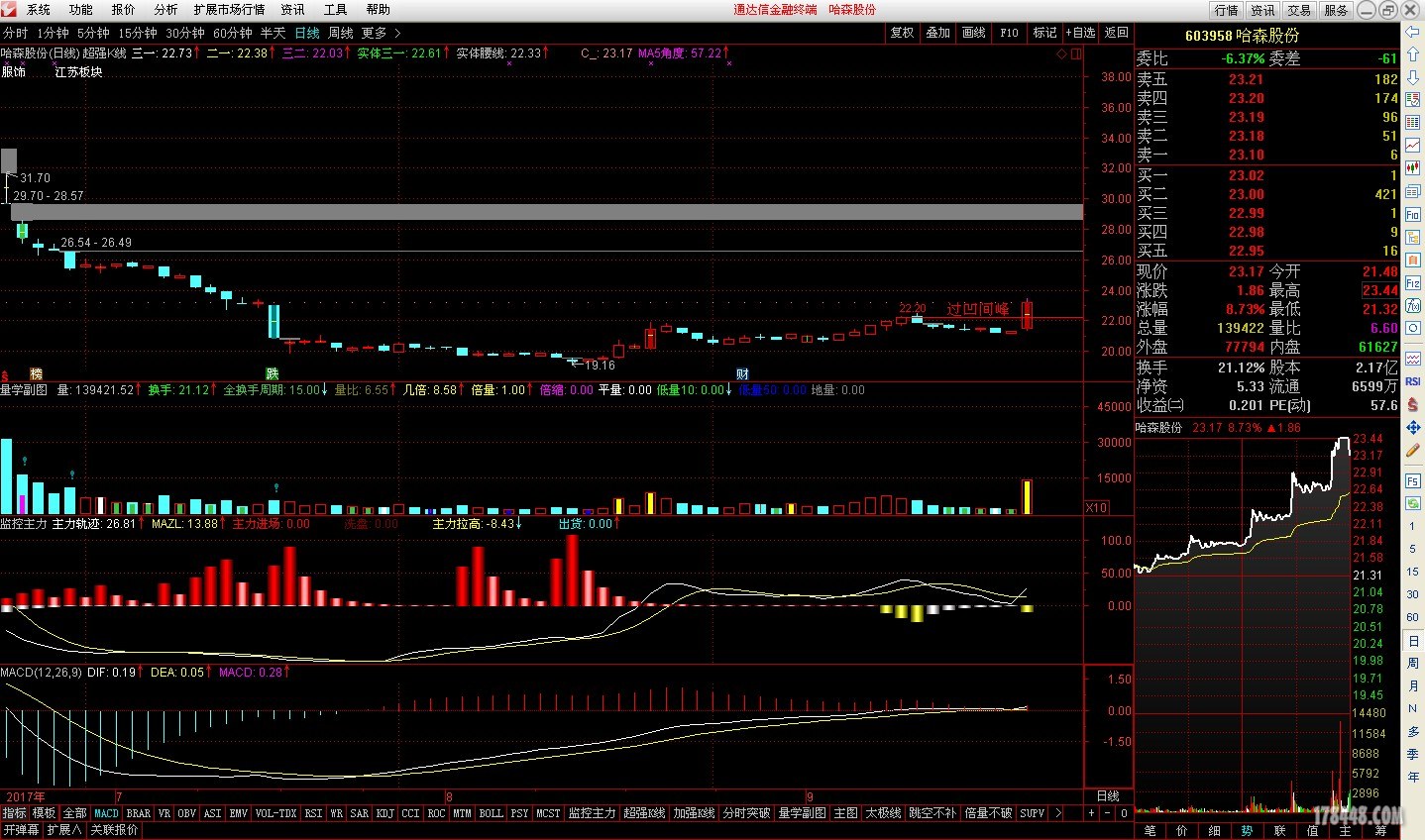Click the 叠加 overlay button
Viewport: 1425px width, 840px height.
click(937, 33)
